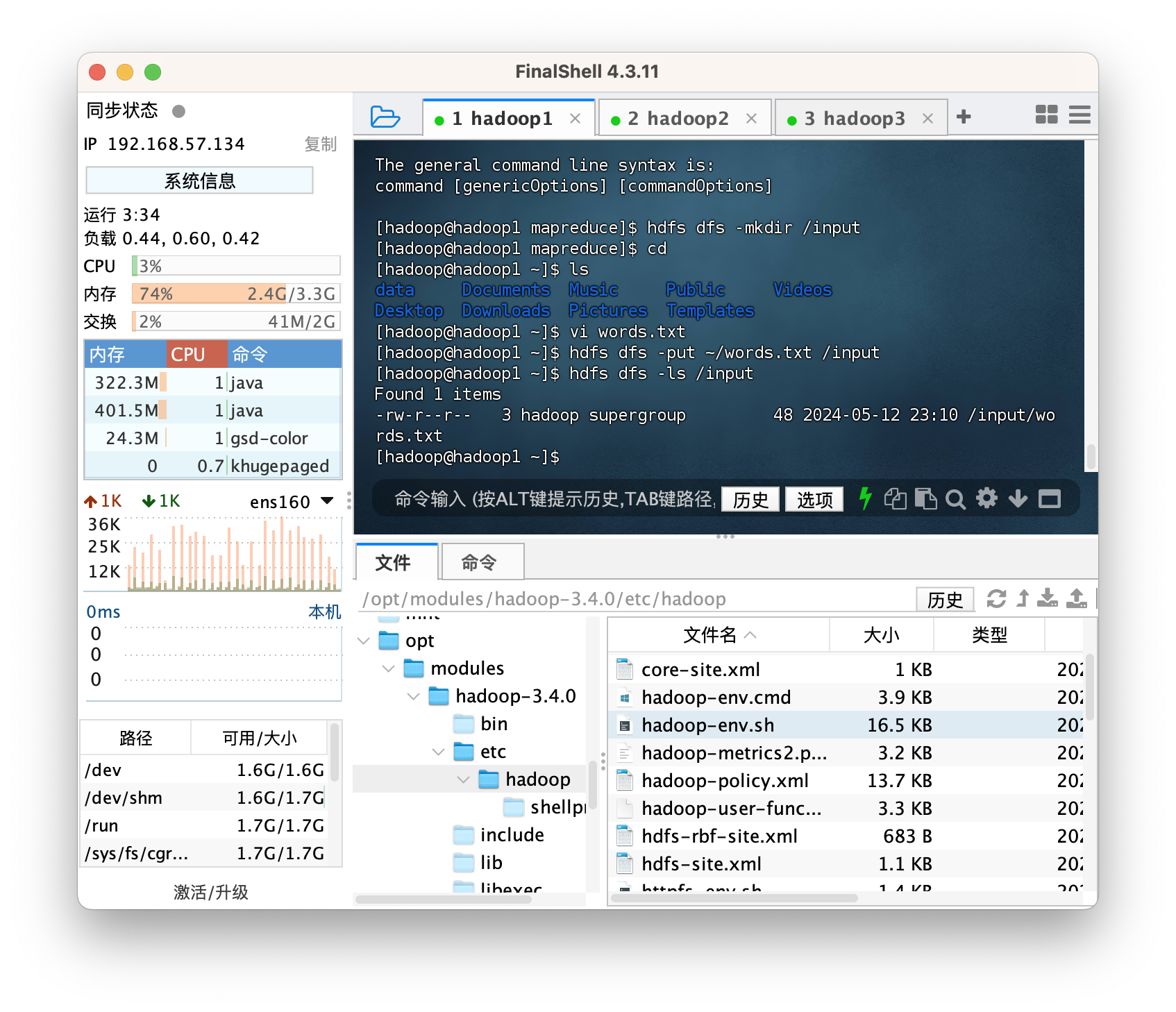The image size is (1176, 1012).
Task: Click the CPU usage bar
Action: [x=236, y=266]
